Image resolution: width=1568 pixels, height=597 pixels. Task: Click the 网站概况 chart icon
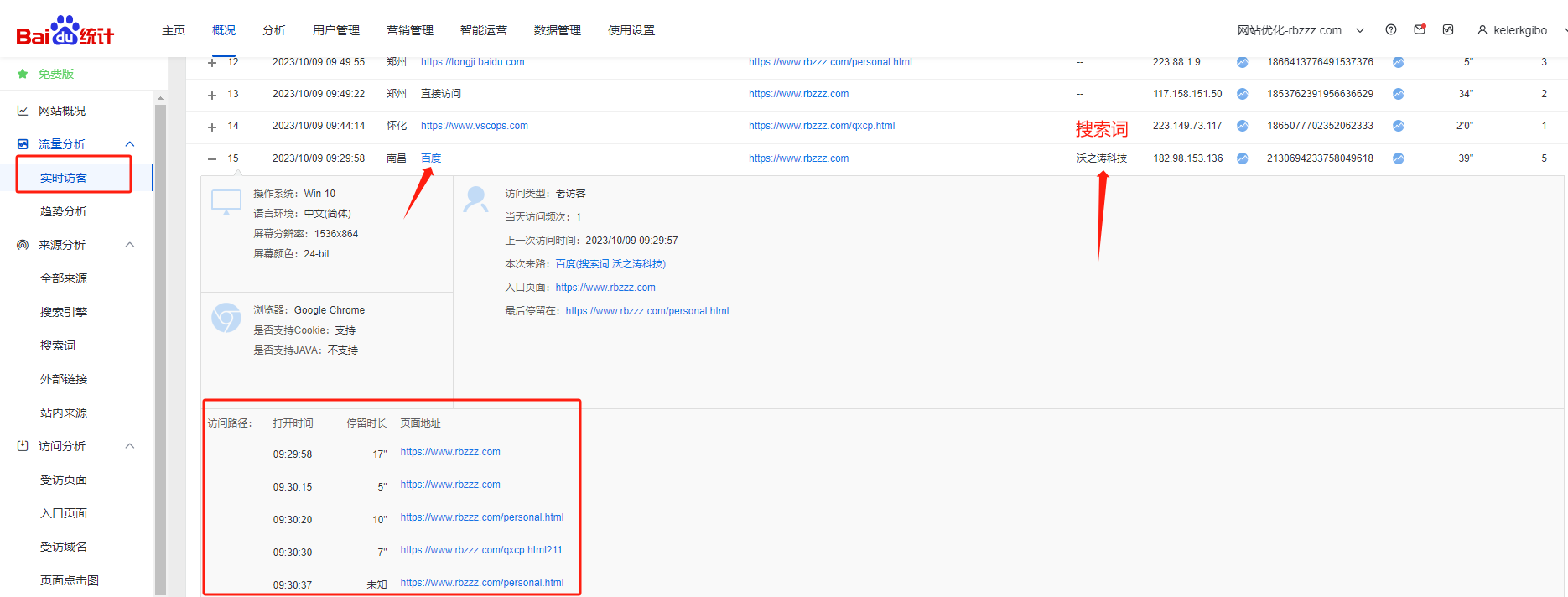pos(23,111)
